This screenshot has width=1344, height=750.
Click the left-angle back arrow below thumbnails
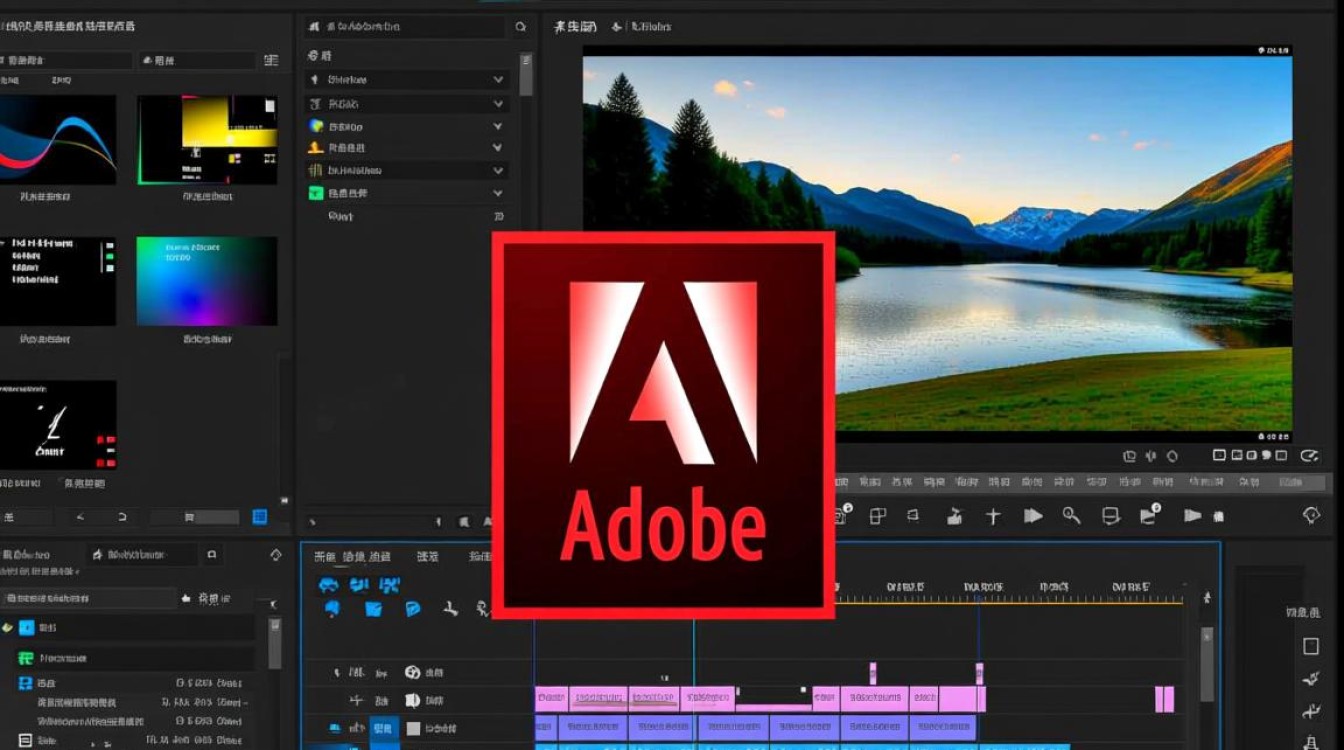click(x=81, y=517)
